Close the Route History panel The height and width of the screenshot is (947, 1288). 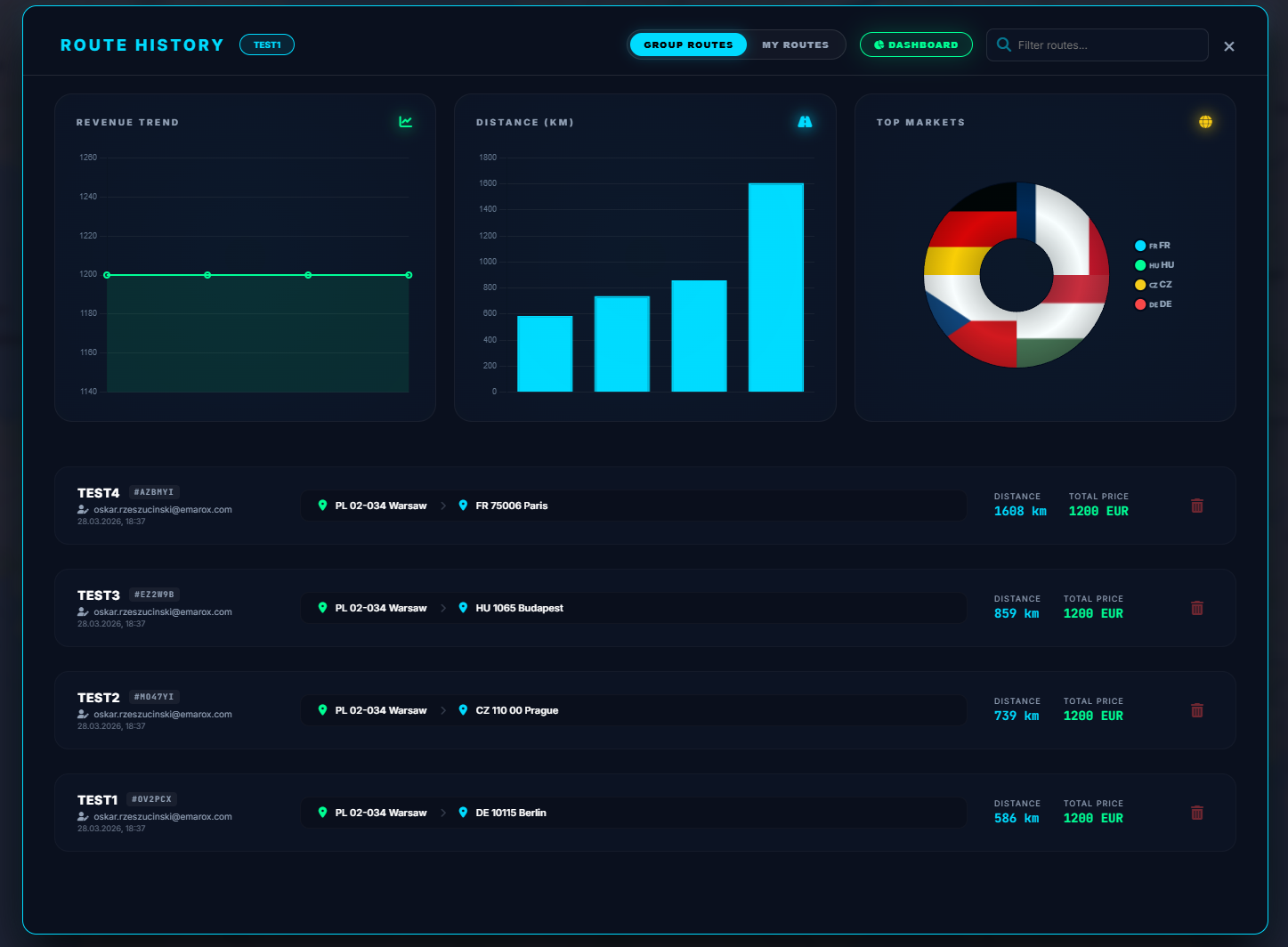[x=1228, y=46]
